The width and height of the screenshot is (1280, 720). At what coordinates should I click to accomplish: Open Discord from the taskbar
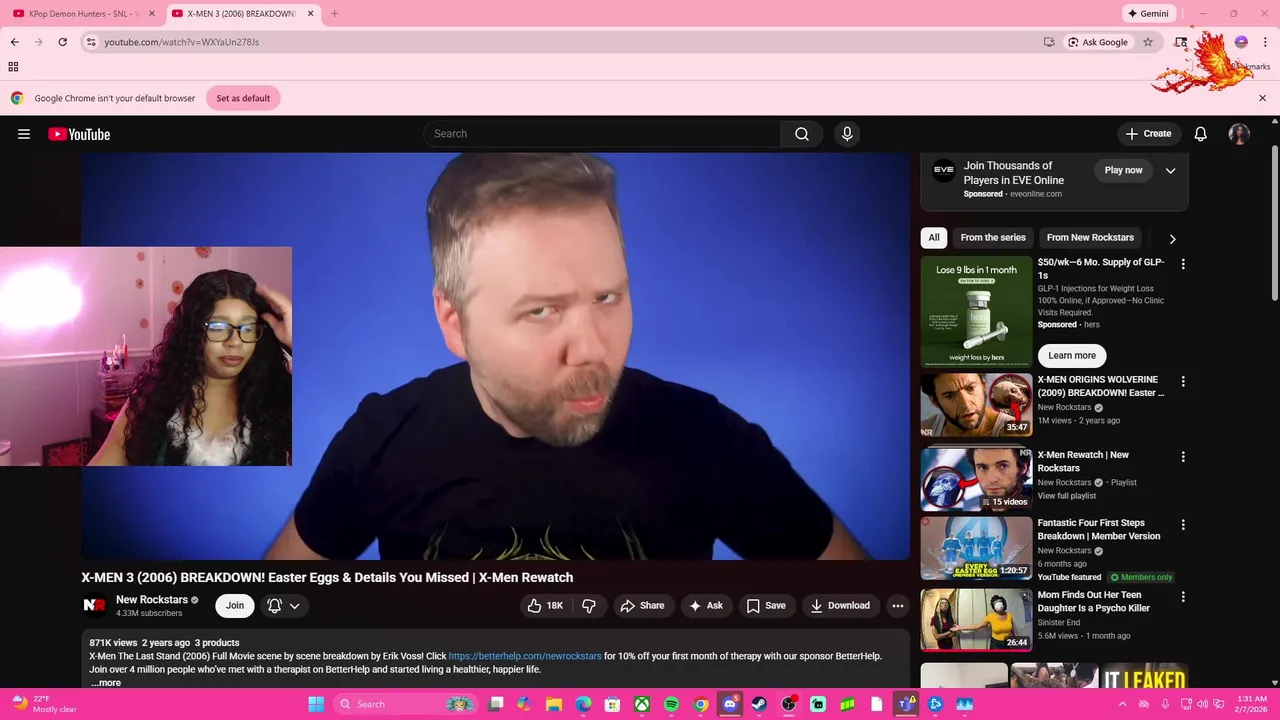click(x=731, y=704)
